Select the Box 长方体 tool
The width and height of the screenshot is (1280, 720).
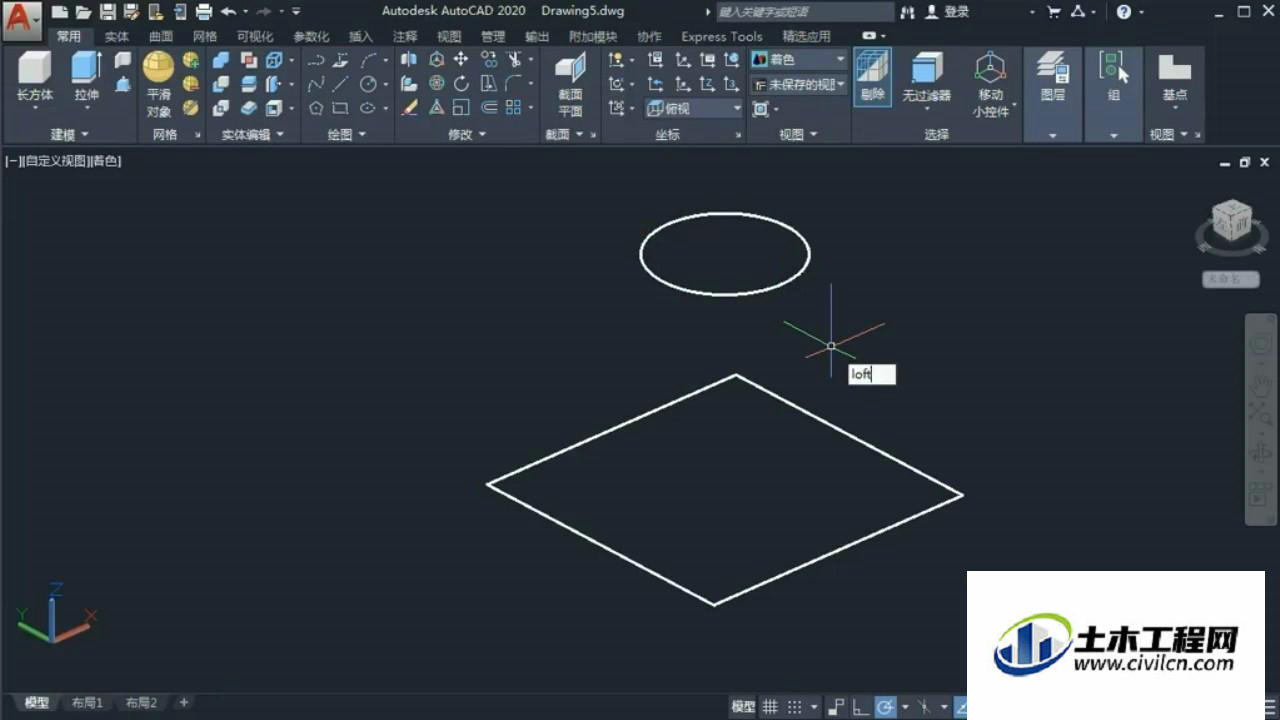35,76
